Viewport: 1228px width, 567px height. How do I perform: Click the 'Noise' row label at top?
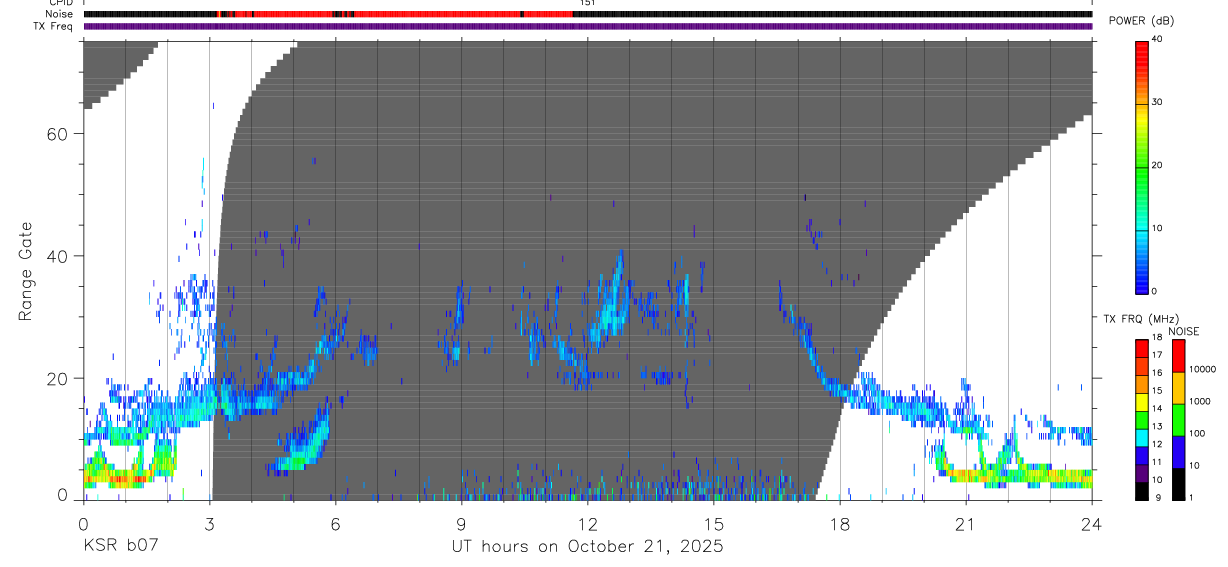[x=60, y=14]
